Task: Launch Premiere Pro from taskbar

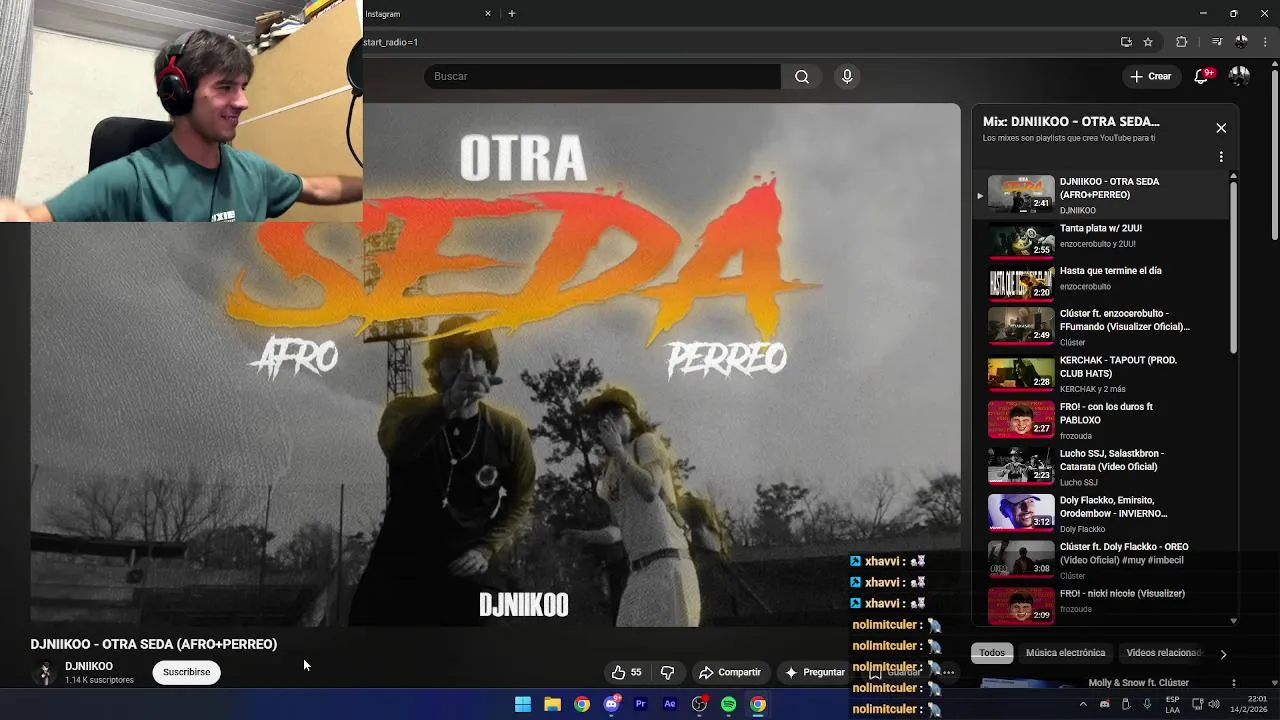Action: coord(641,704)
